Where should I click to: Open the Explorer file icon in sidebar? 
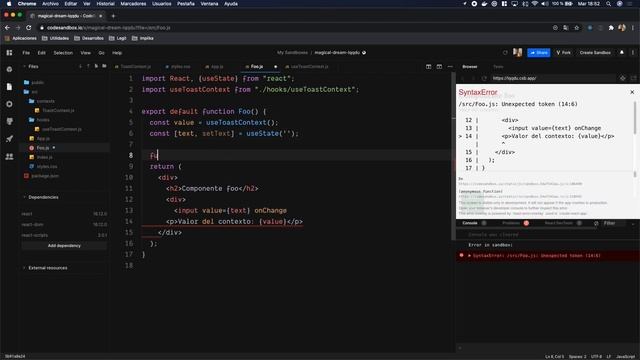click(x=9, y=87)
